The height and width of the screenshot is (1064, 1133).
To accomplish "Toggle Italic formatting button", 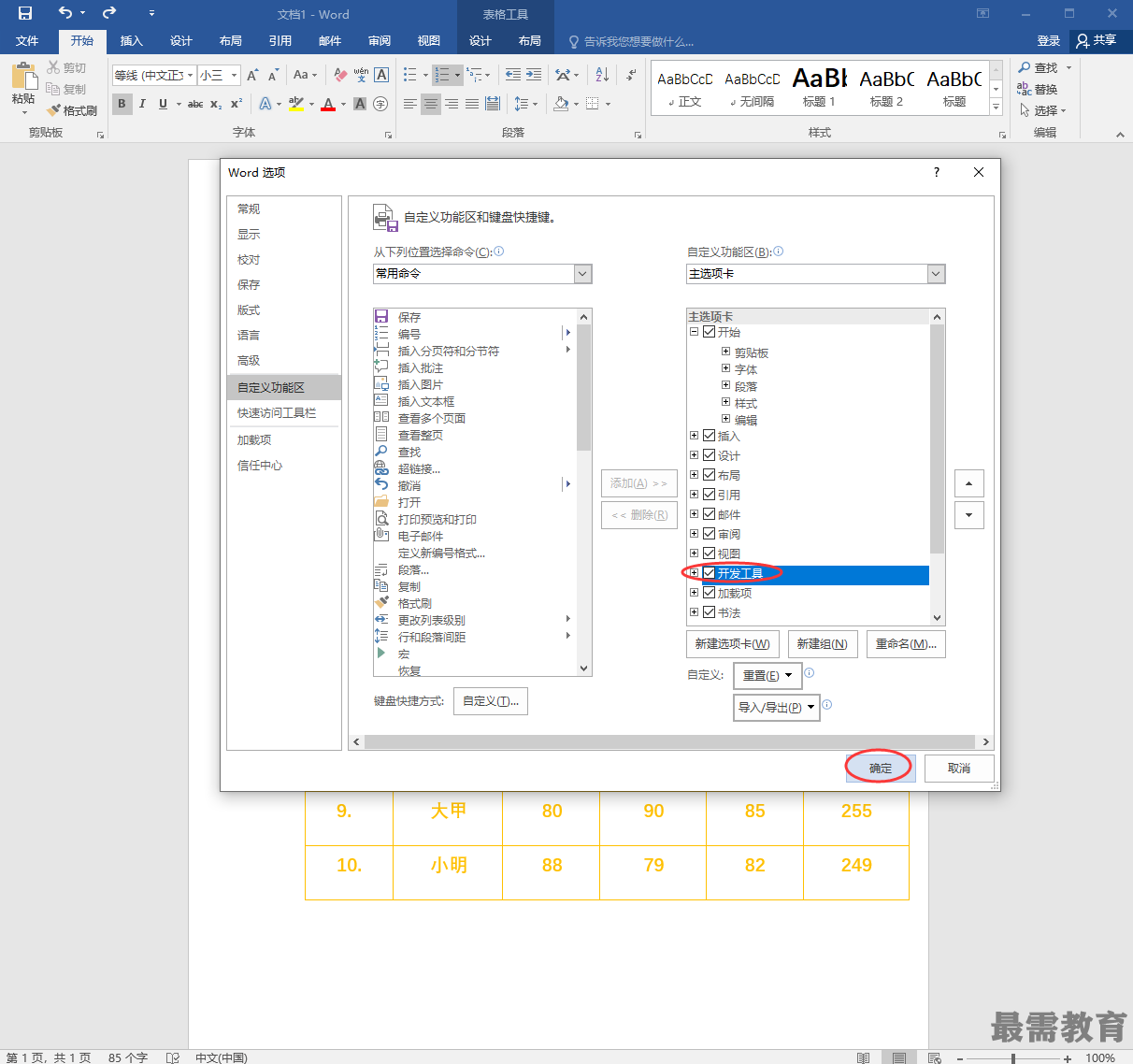I will (142, 104).
